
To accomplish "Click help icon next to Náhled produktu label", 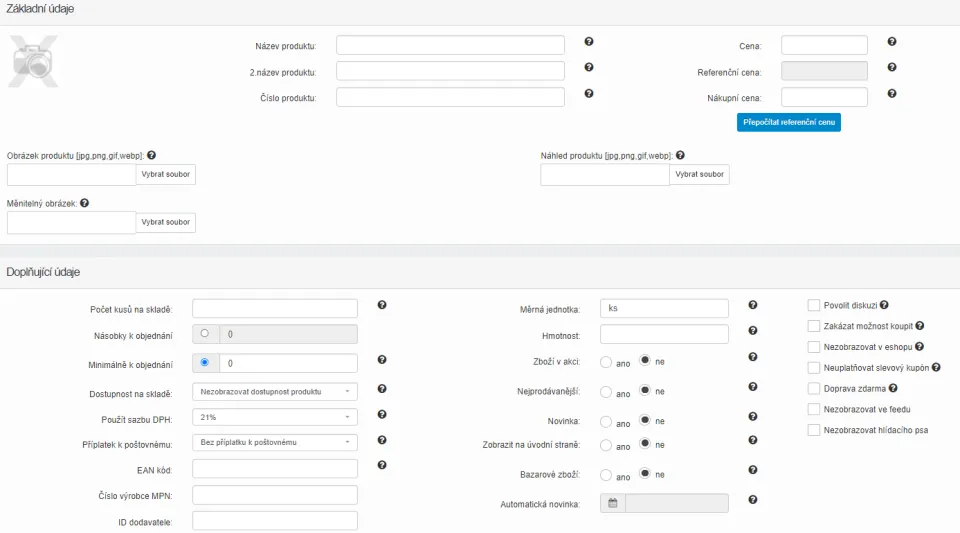I will coord(680,155).
